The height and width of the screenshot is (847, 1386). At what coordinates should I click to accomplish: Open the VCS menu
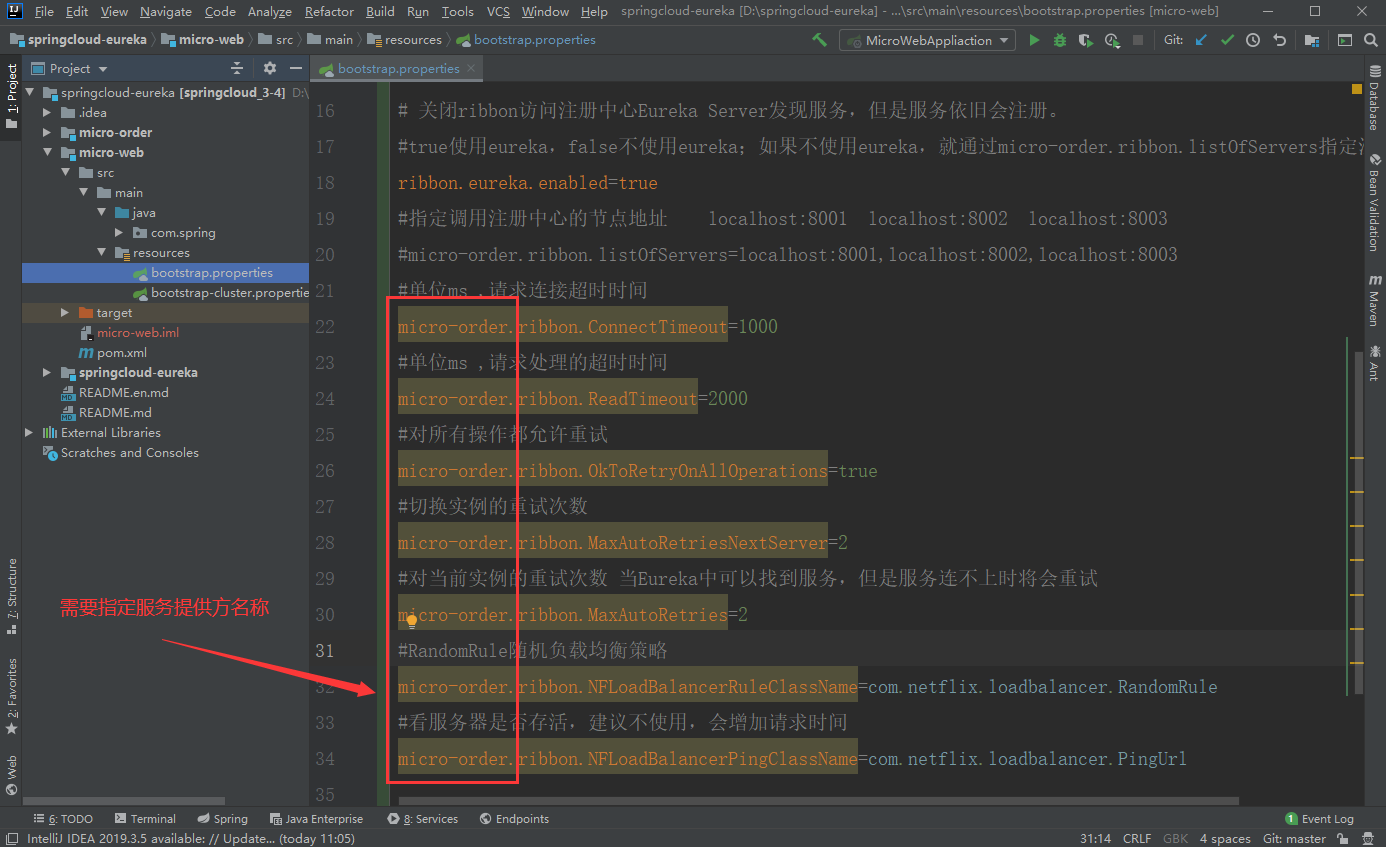[495, 11]
